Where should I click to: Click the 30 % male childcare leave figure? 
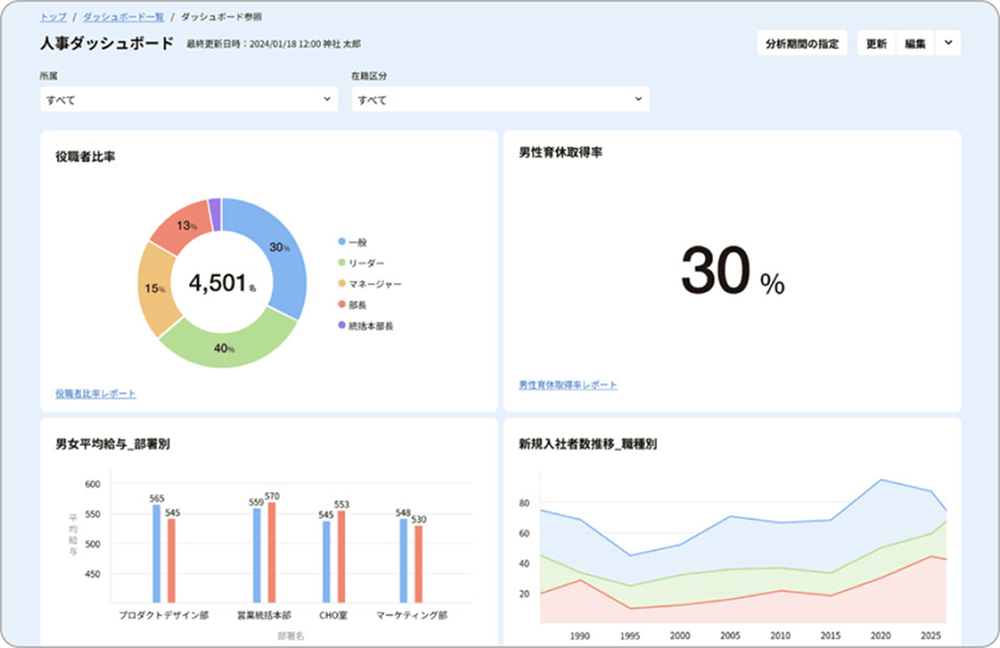732,272
